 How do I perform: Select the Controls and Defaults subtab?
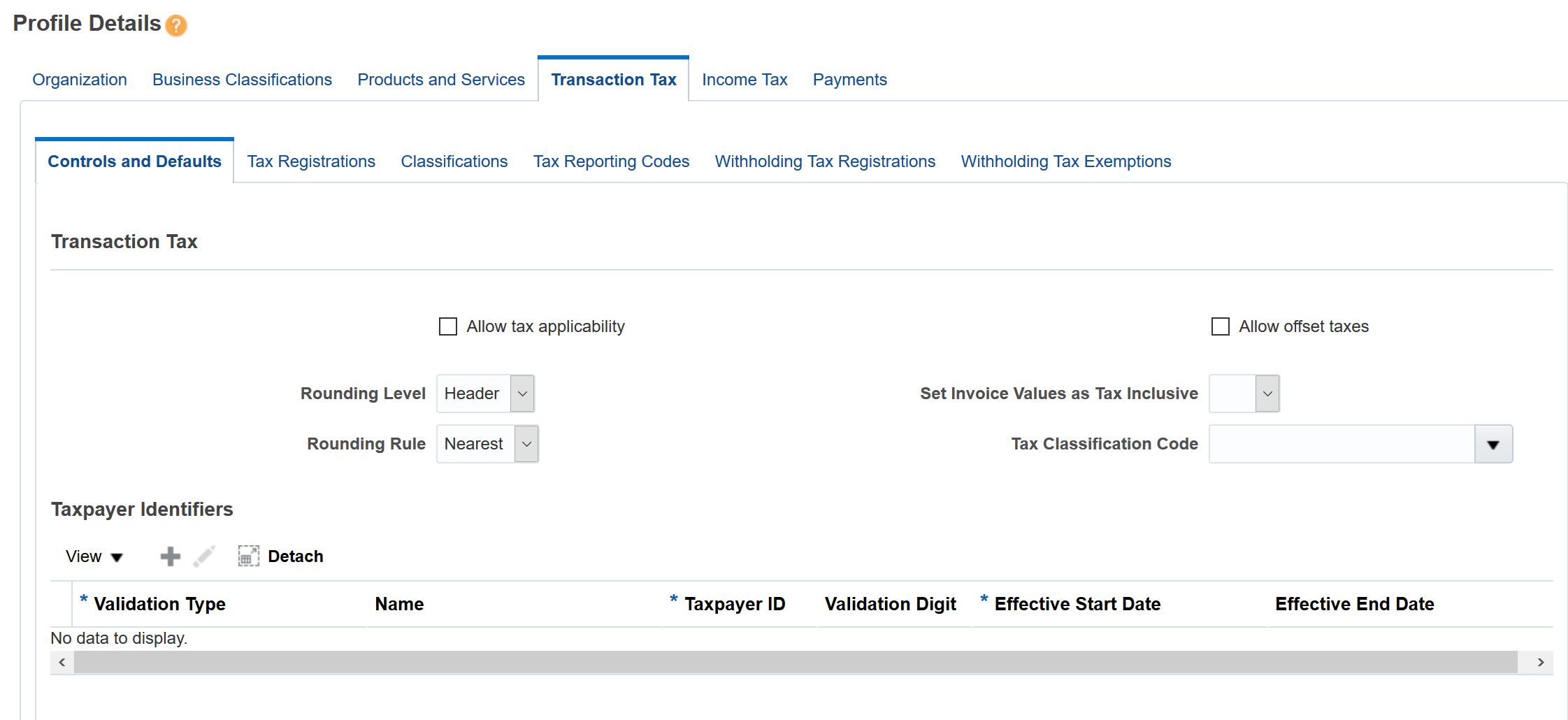click(x=134, y=161)
